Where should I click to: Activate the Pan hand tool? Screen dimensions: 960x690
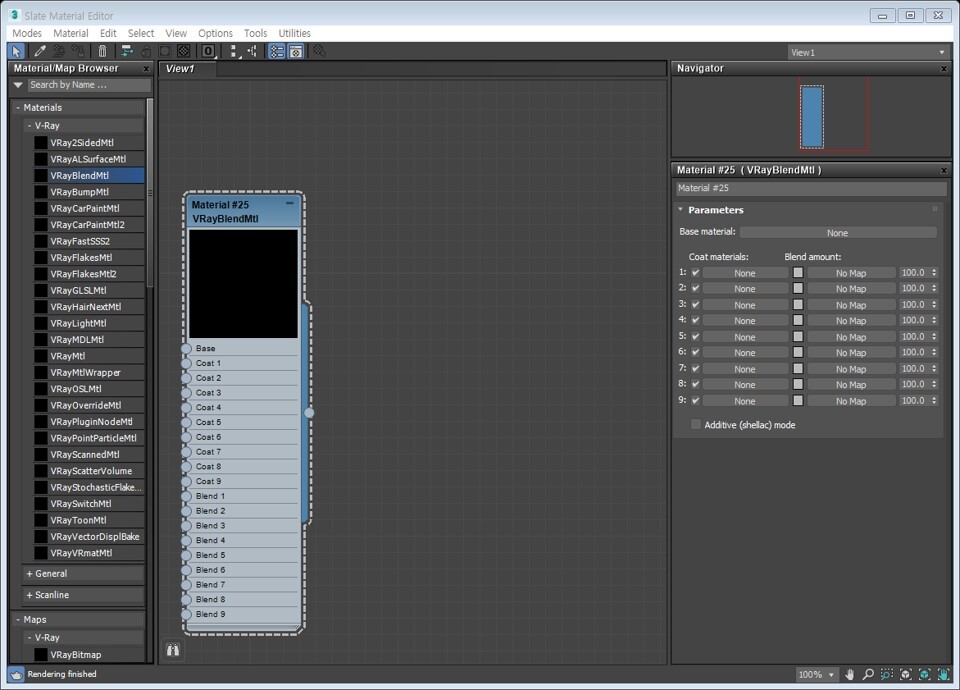click(850, 674)
